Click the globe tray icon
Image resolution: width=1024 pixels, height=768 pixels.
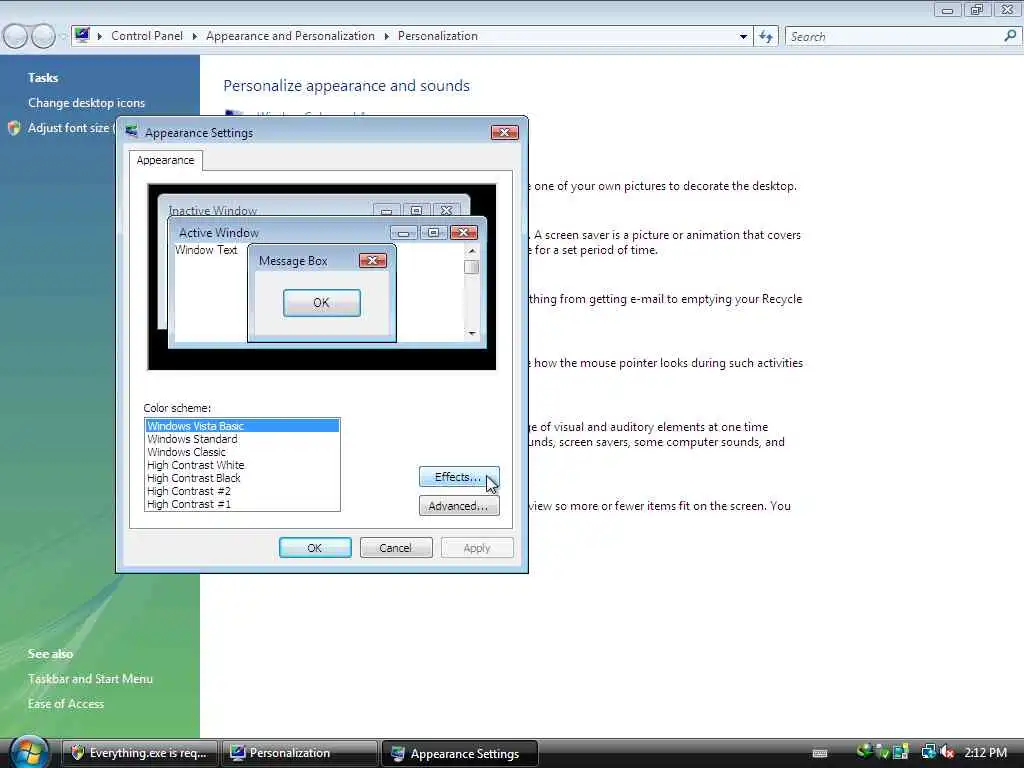click(x=864, y=752)
